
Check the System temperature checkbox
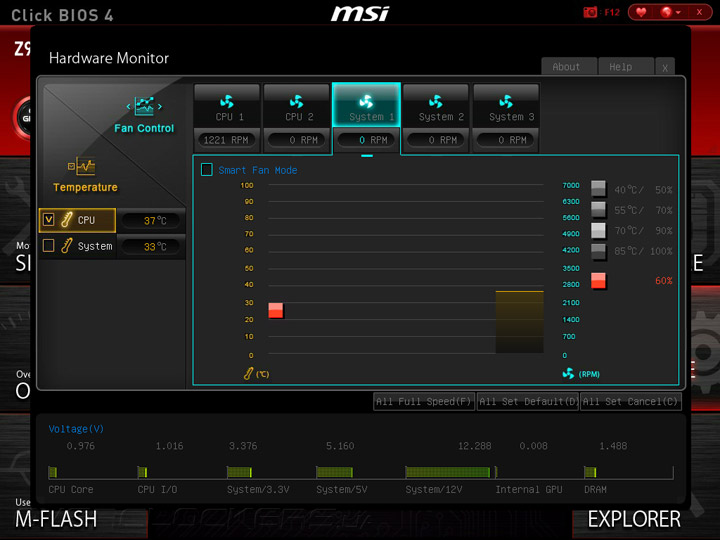(x=49, y=246)
